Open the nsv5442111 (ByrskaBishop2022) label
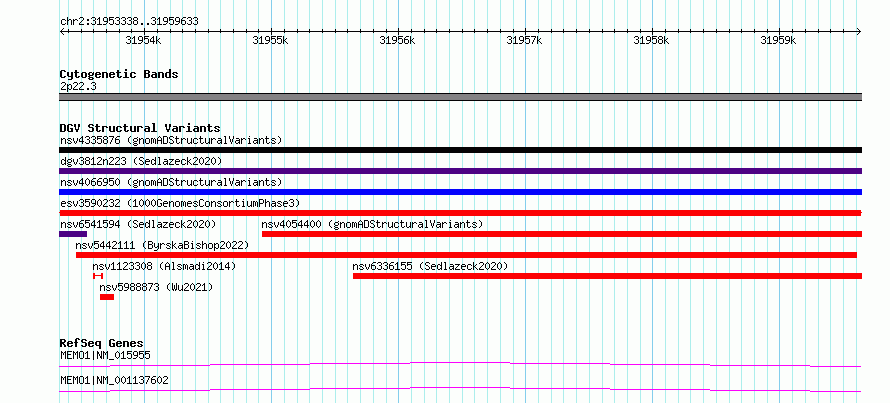The height and width of the screenshot is (403, 890). [x=162, y=245]
